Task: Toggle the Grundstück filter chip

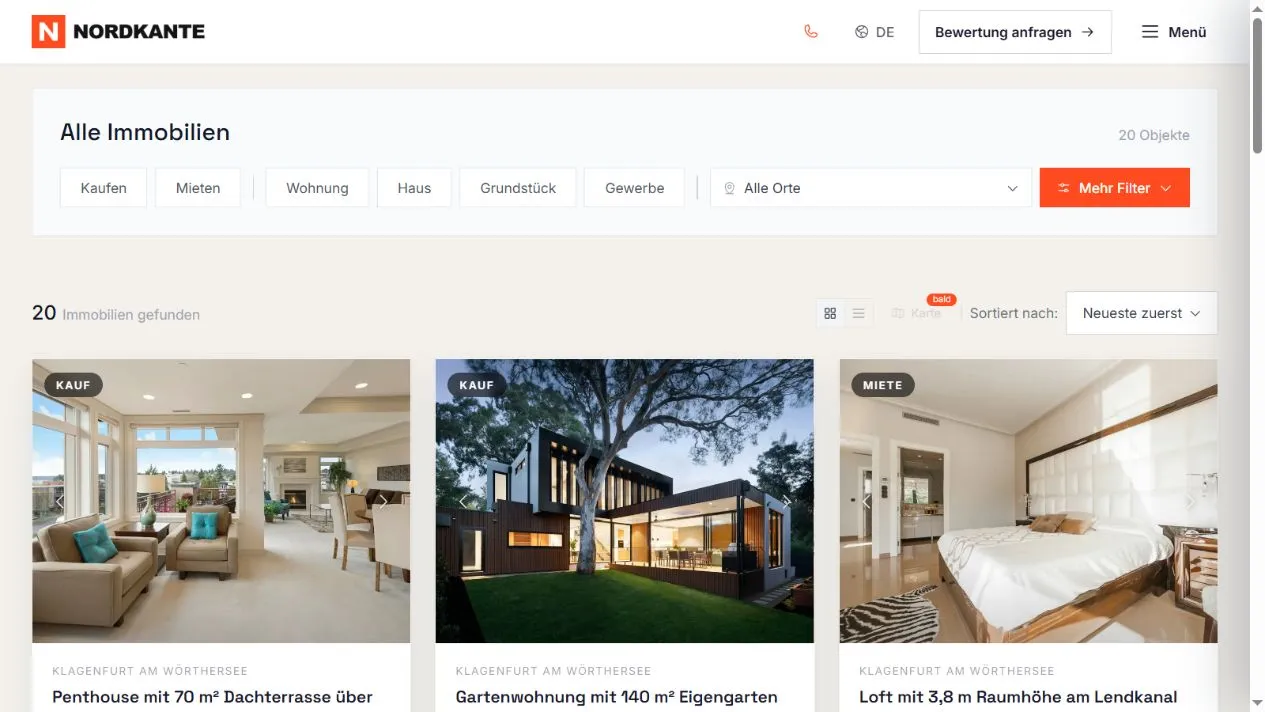Action: [x=518, y=188]
